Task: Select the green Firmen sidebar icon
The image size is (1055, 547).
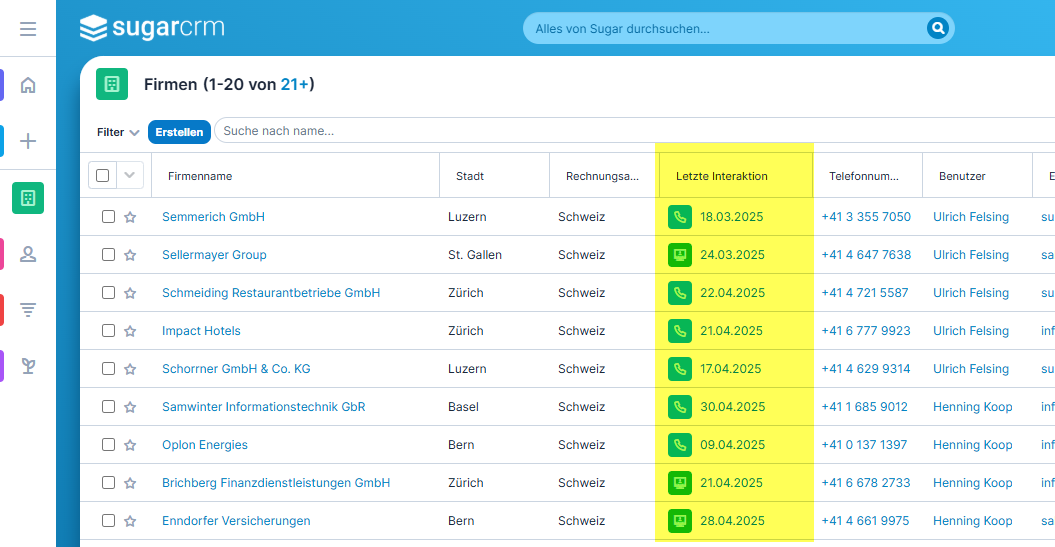Action: pos(28,198)
